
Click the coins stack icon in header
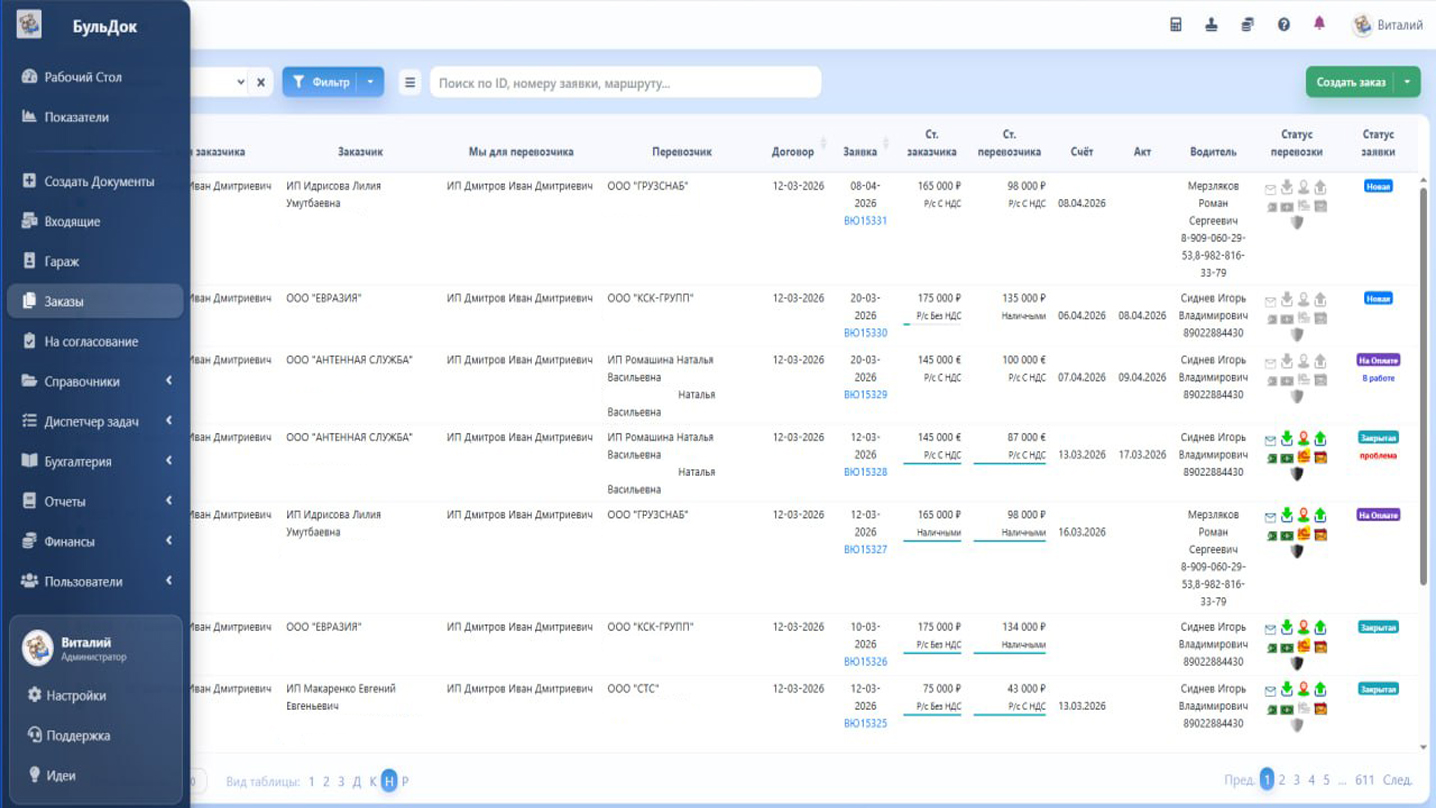pyautogui.click(x=1247, y=25)
